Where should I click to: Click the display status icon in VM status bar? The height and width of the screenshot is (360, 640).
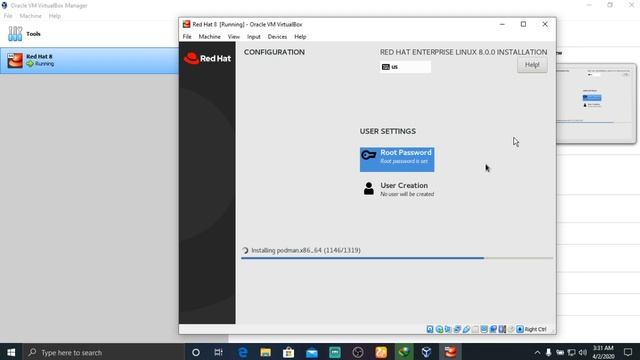point(484,329)
